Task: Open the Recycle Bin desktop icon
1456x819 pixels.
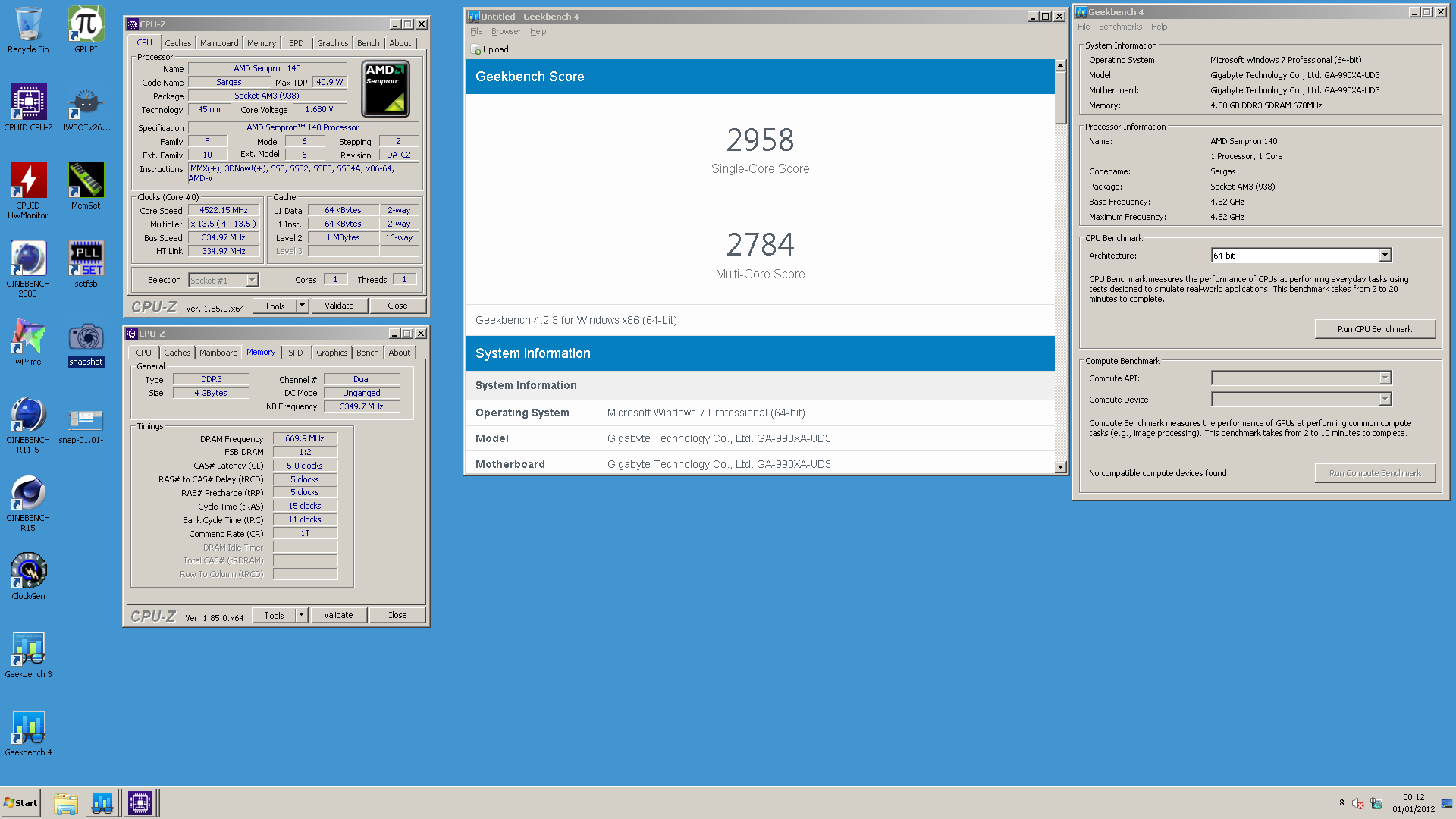Action: click(x=28, y=30)
